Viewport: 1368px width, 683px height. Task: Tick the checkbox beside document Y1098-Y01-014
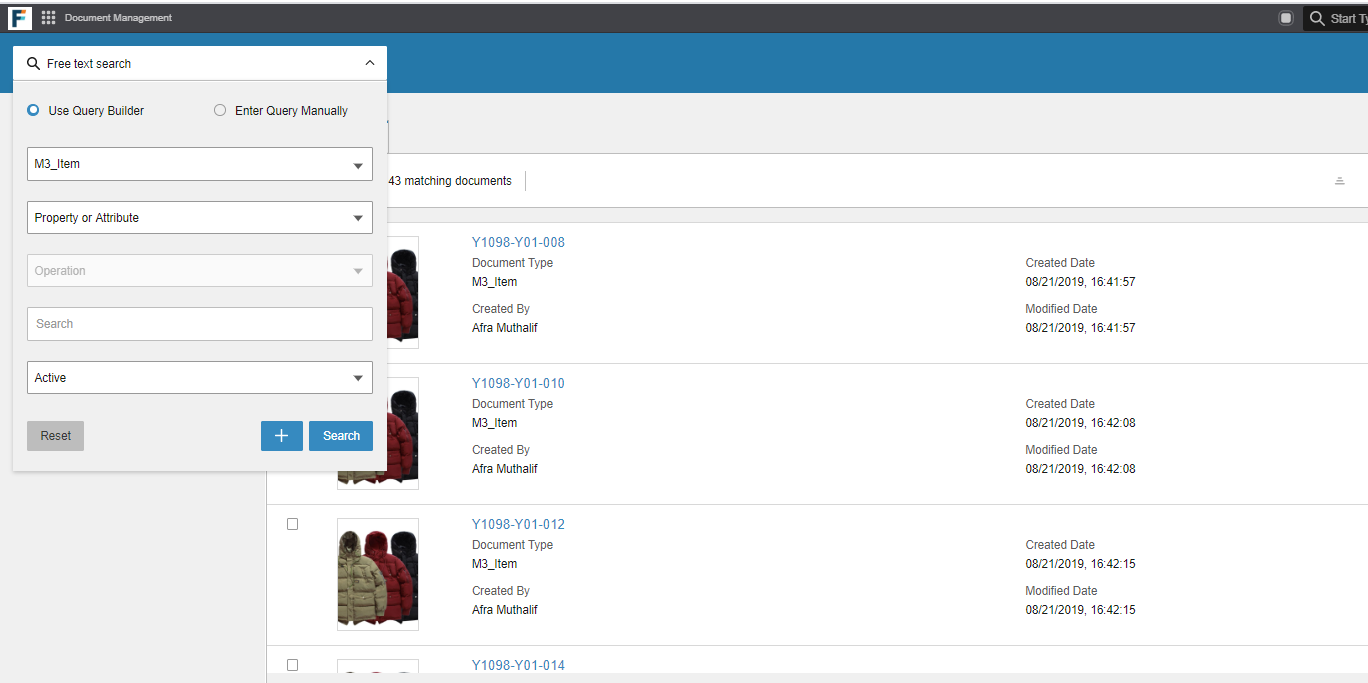coord(292,665)
